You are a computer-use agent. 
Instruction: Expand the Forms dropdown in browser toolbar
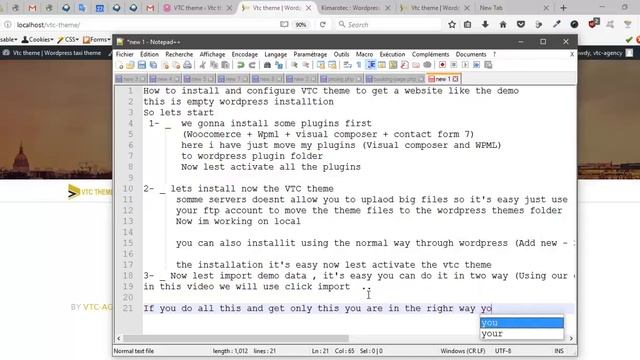pos(97,40)
